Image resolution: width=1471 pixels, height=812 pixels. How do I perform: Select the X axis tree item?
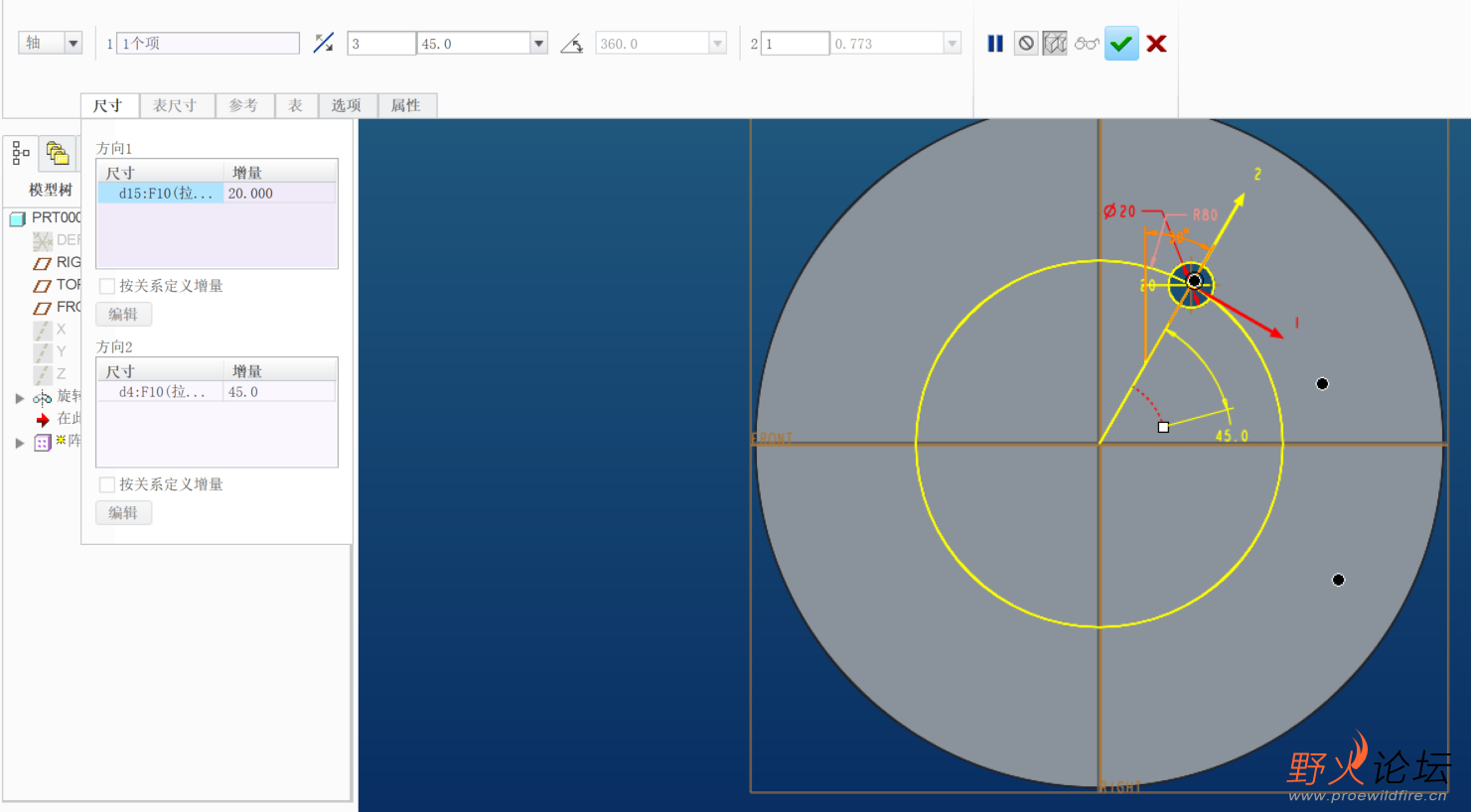(51, 330)
